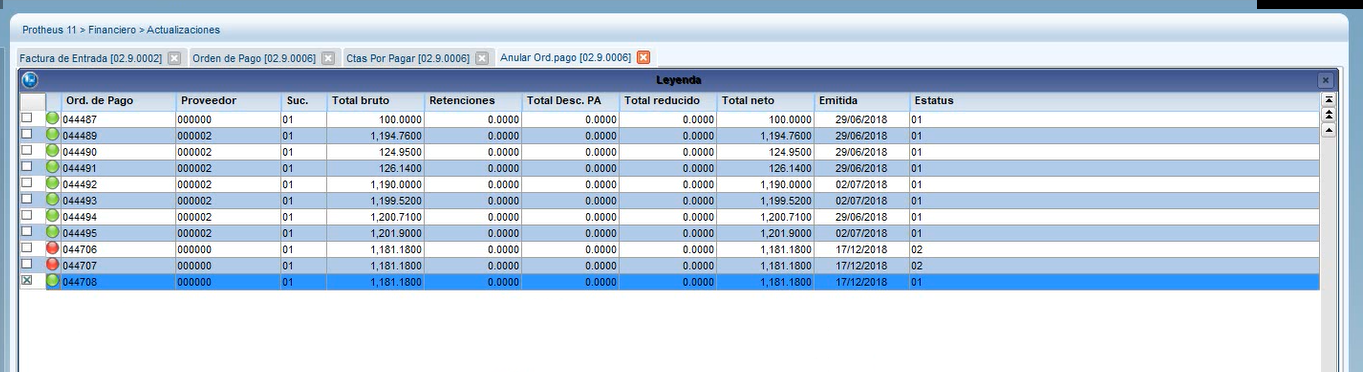
Task: Switch to Factura de Entrada tab
Action: (x=90, y=59)
